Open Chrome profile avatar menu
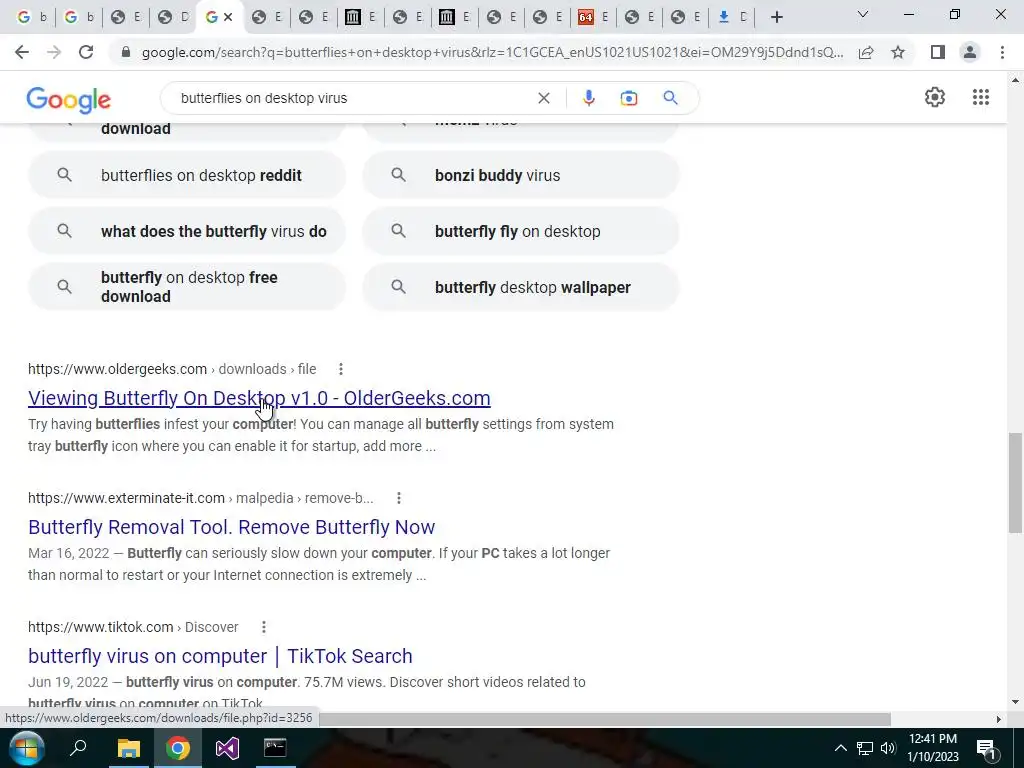 [970, 52]
